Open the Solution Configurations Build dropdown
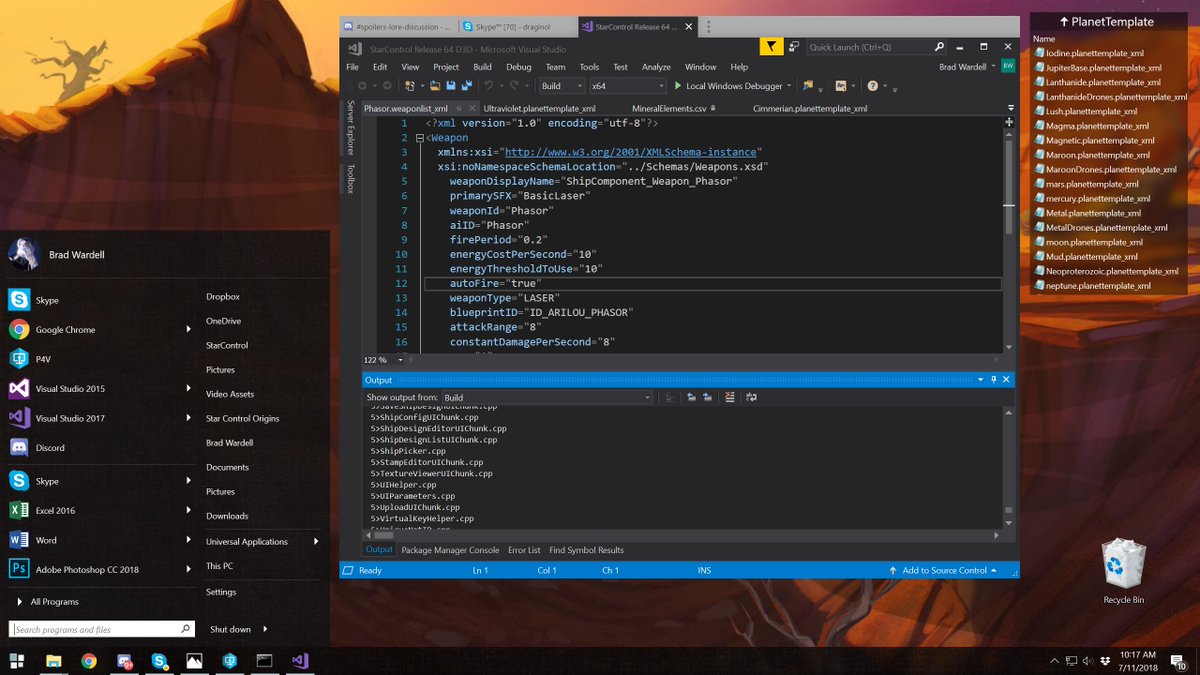Viewport: 1200px width, 675px height. (x=562, y=86)
